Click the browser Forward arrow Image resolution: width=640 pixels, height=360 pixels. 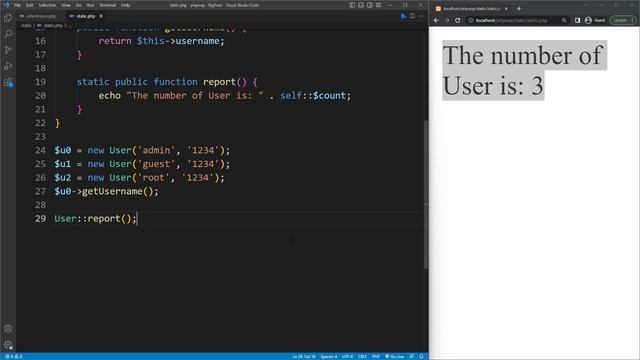pos(447,20)
